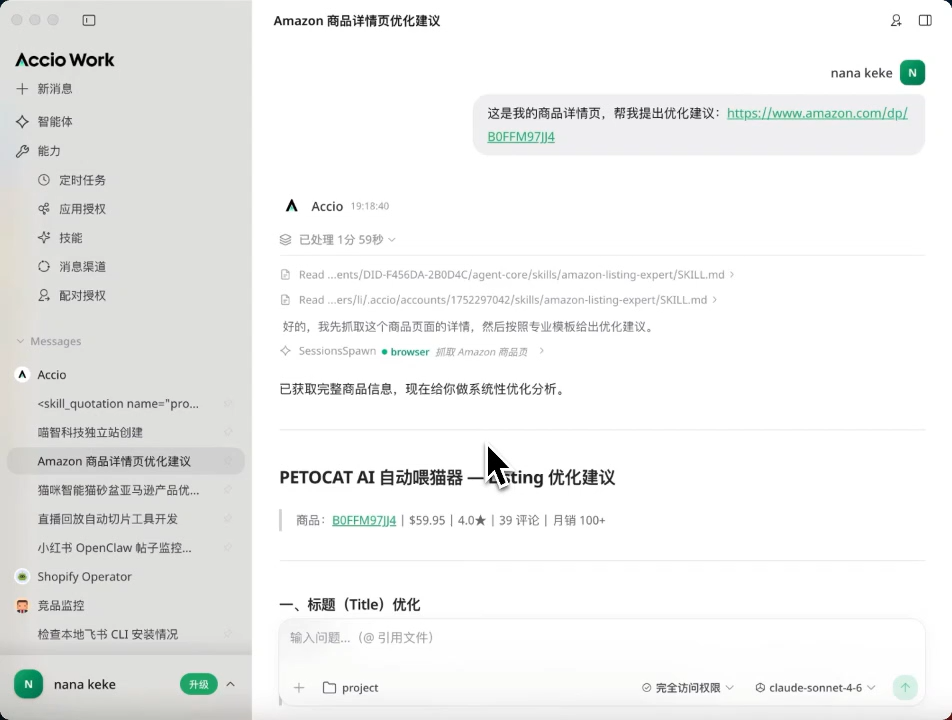Pin the 检查本地飞书 CLI conversation
Screen dimensions: 952x720
coord(228,634)
